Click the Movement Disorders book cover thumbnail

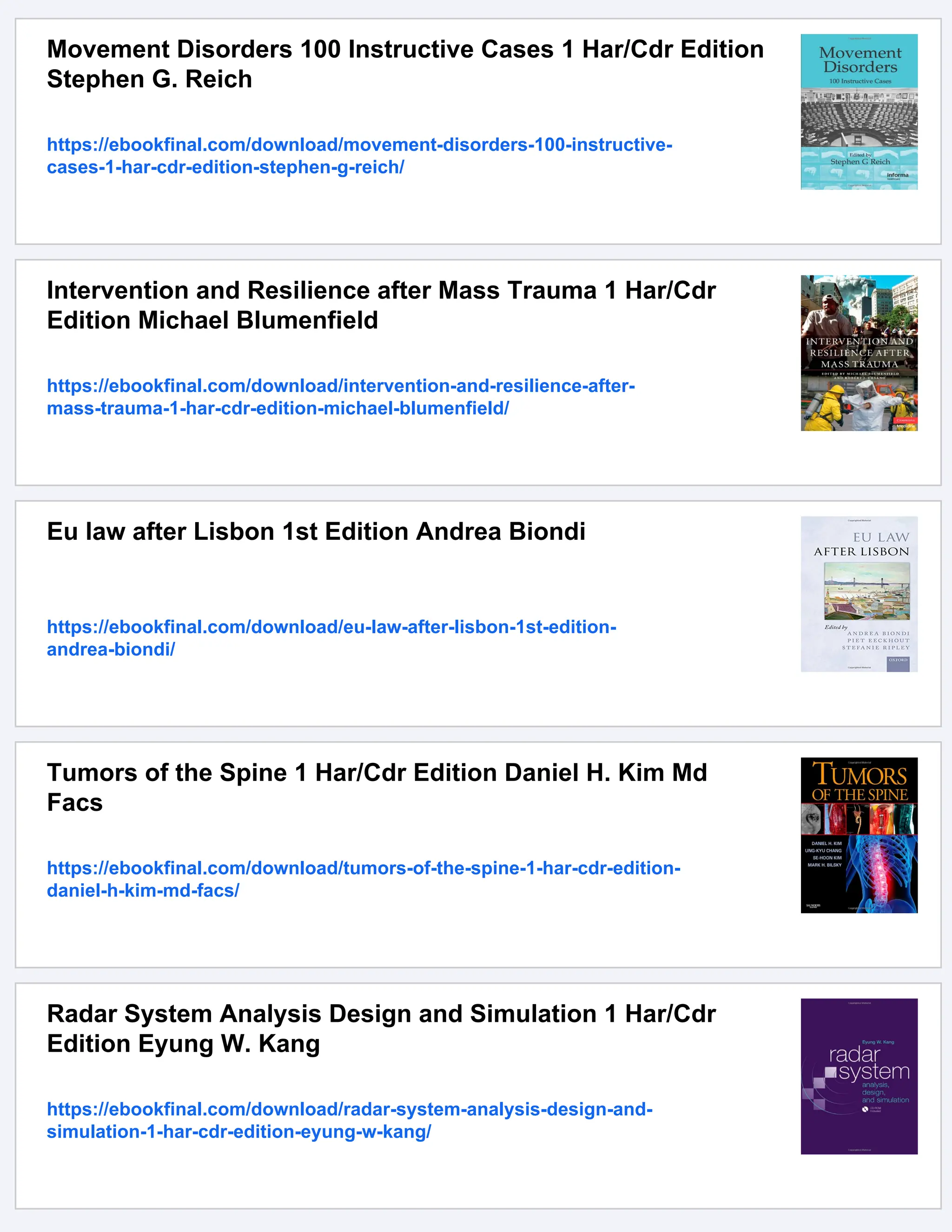[859, 112]
